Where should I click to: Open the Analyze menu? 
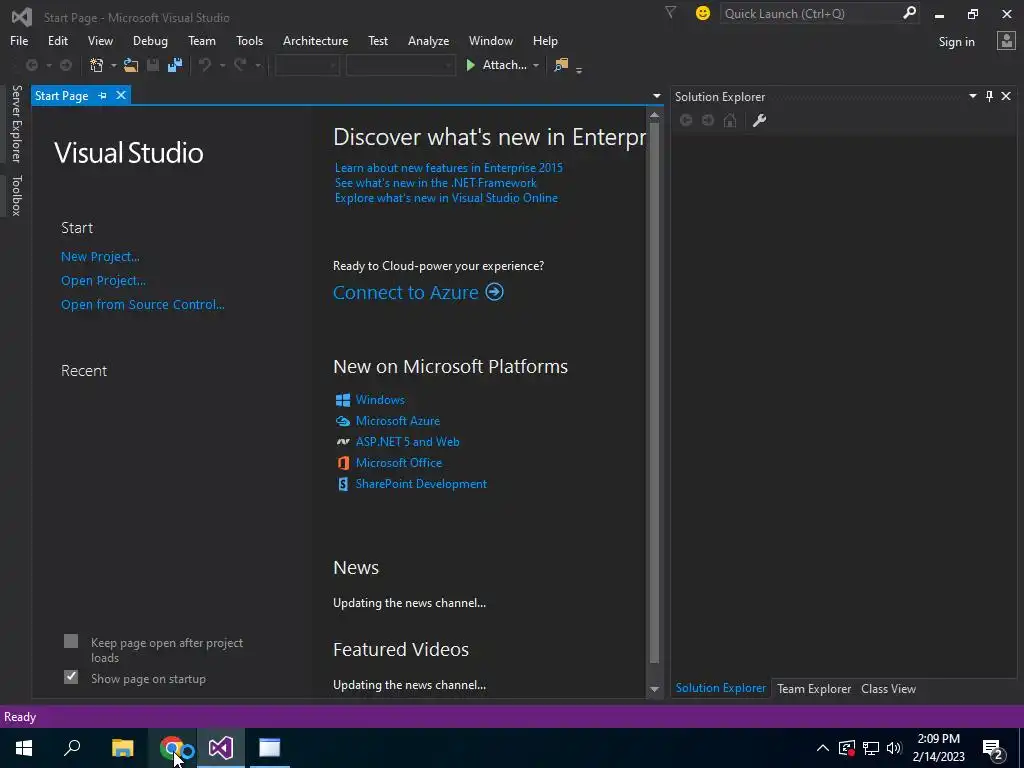point(428,40)
